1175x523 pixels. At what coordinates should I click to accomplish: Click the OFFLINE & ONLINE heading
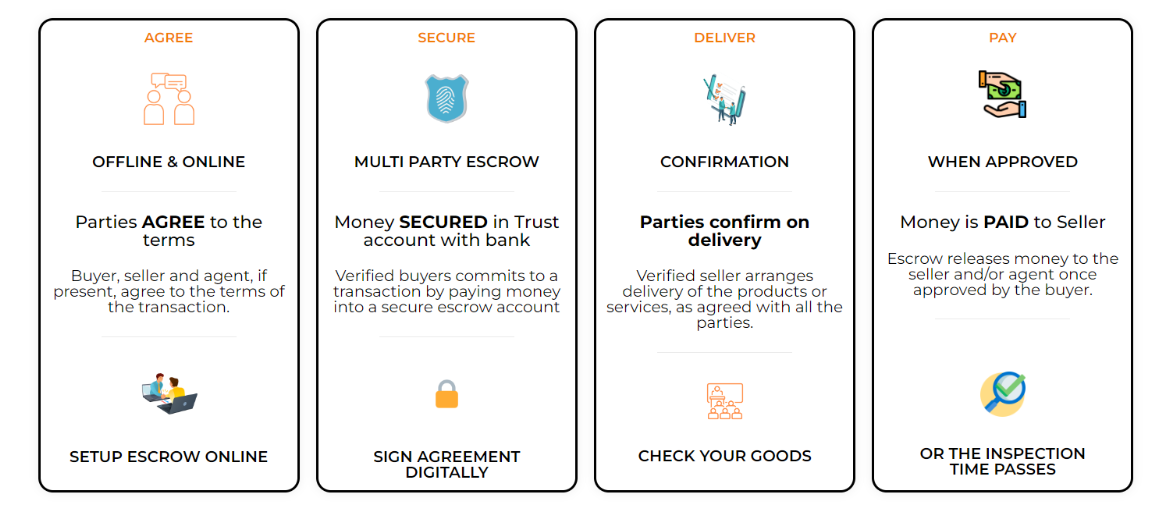pyautogui.click(x=169, y=162)
